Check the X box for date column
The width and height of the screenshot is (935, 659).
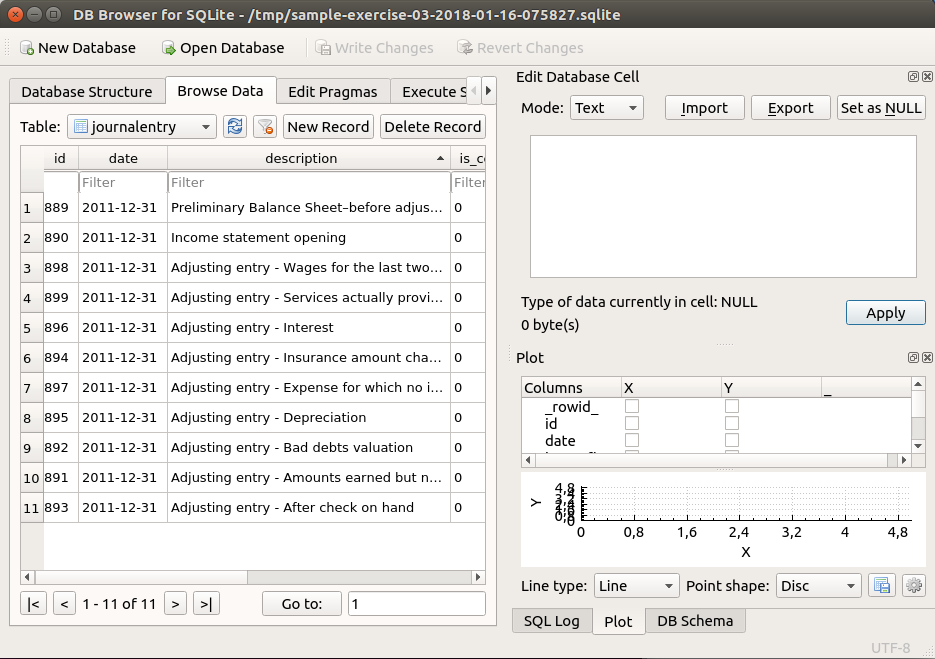pos(631,440)
